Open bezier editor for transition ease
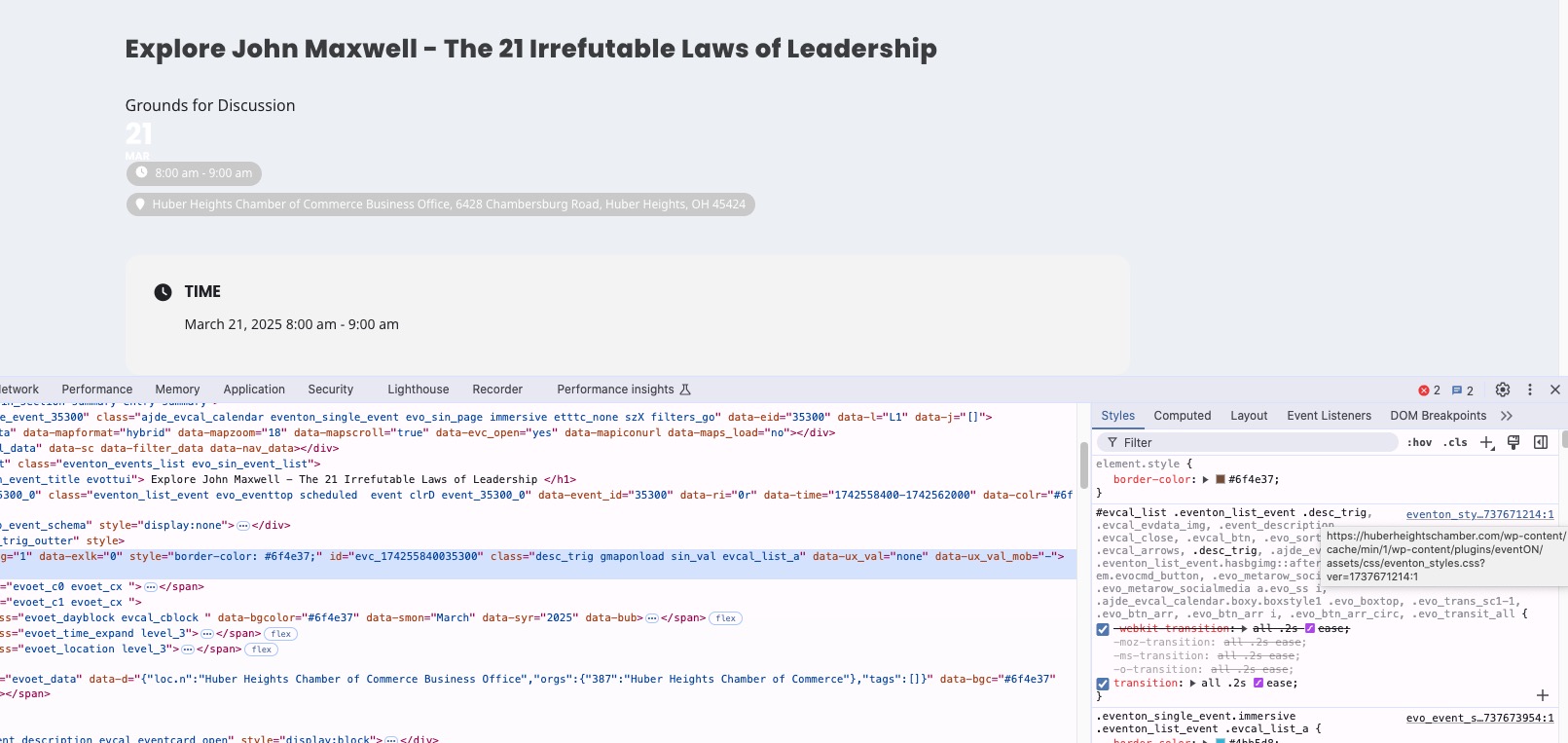Screen dimensions: 1568x743 1258,684
